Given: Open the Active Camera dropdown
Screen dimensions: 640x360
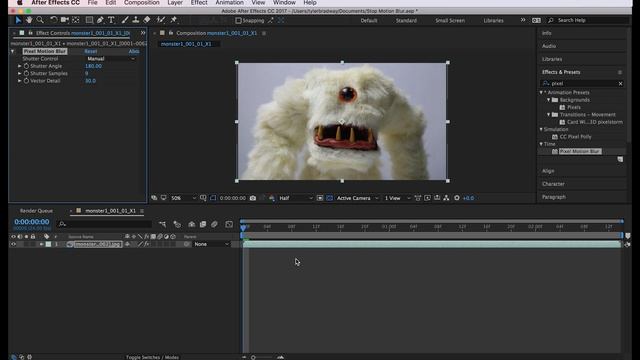Looking at the screenshot, I should (358, 198).
